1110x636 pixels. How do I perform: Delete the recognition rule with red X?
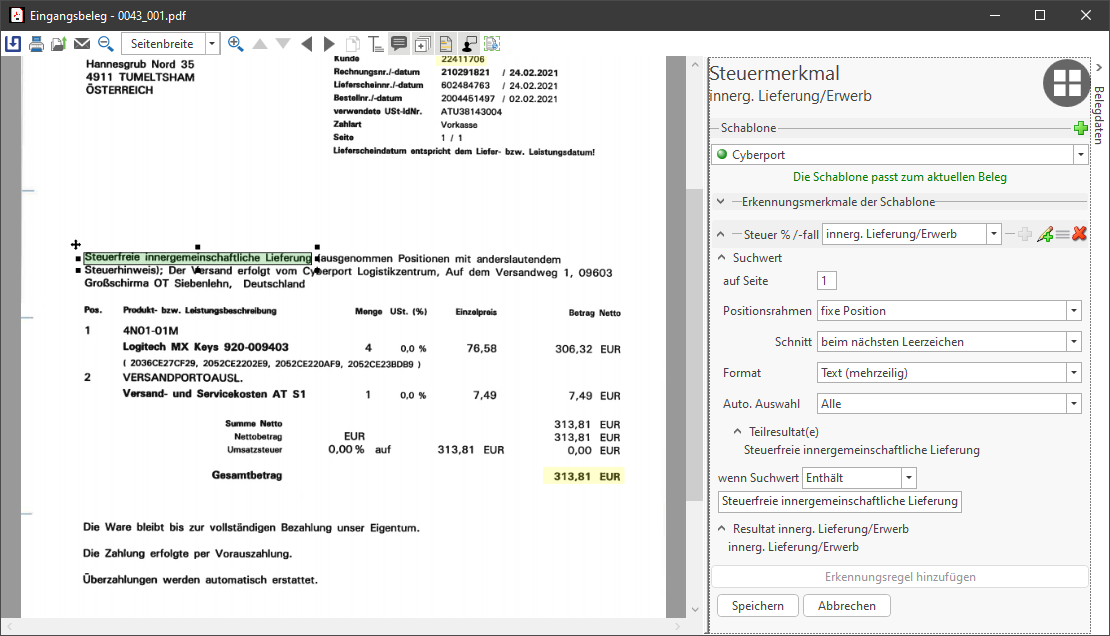(1080, 234)
